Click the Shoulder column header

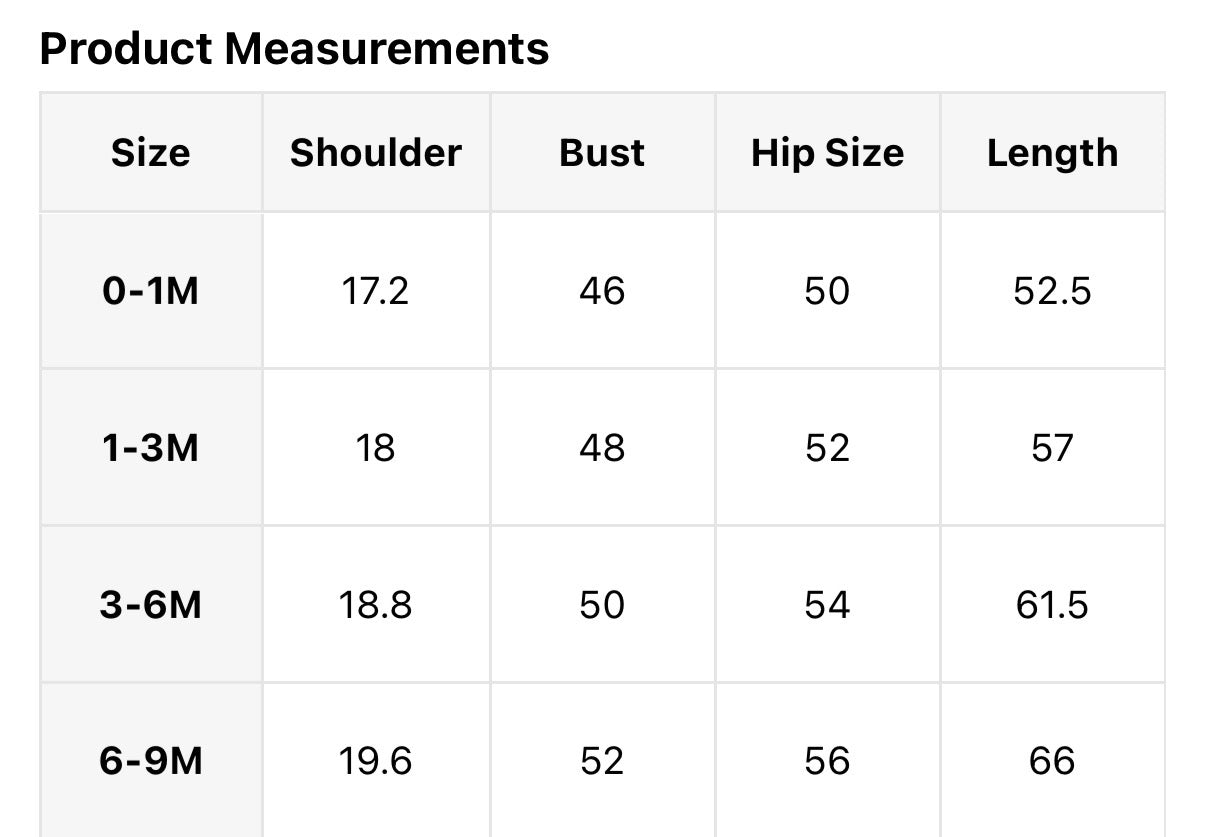coord(375,153)
